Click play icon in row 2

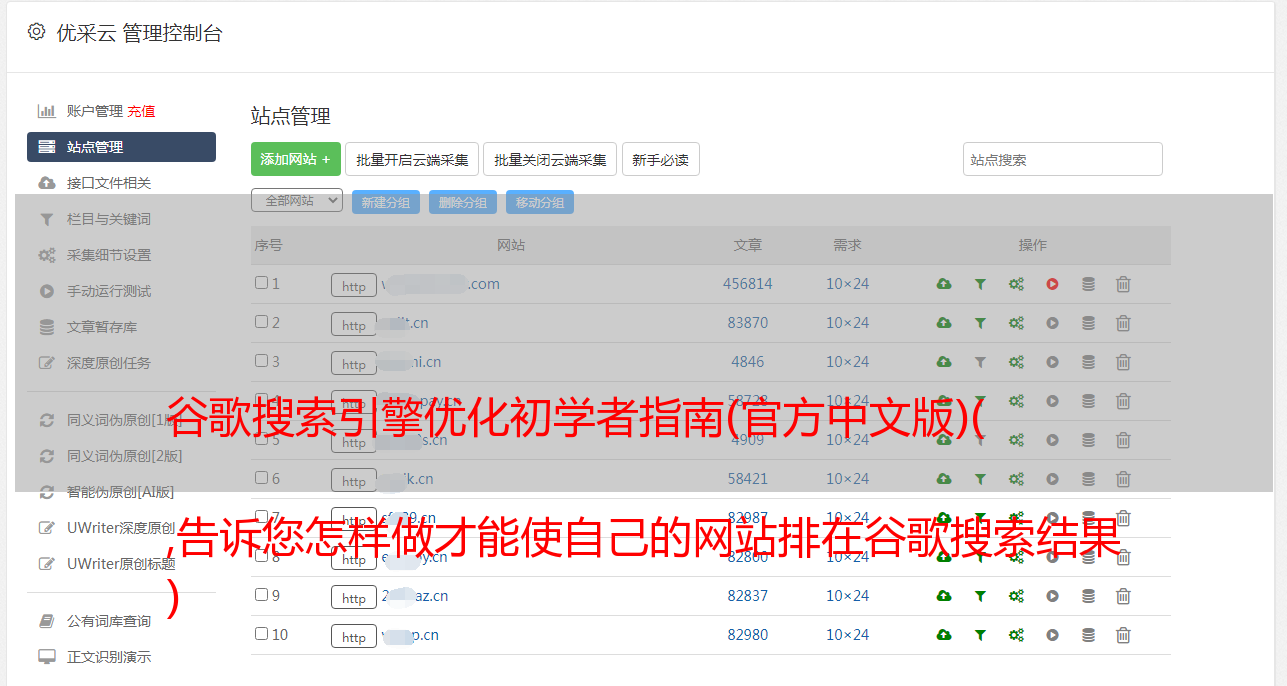point(1052,323)
